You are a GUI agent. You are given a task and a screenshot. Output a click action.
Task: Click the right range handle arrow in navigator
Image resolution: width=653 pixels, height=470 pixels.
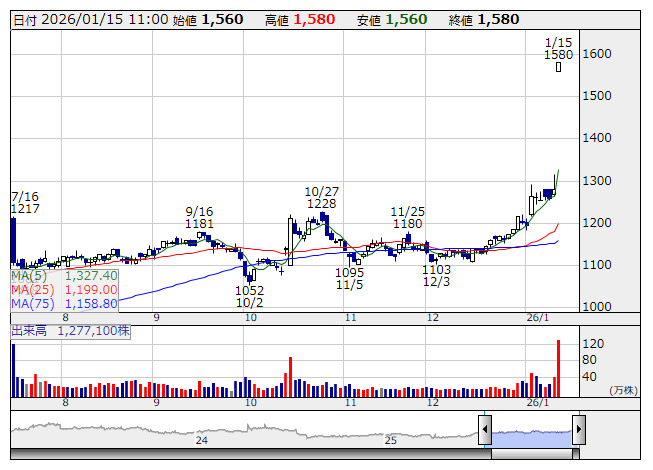(579, 430)
